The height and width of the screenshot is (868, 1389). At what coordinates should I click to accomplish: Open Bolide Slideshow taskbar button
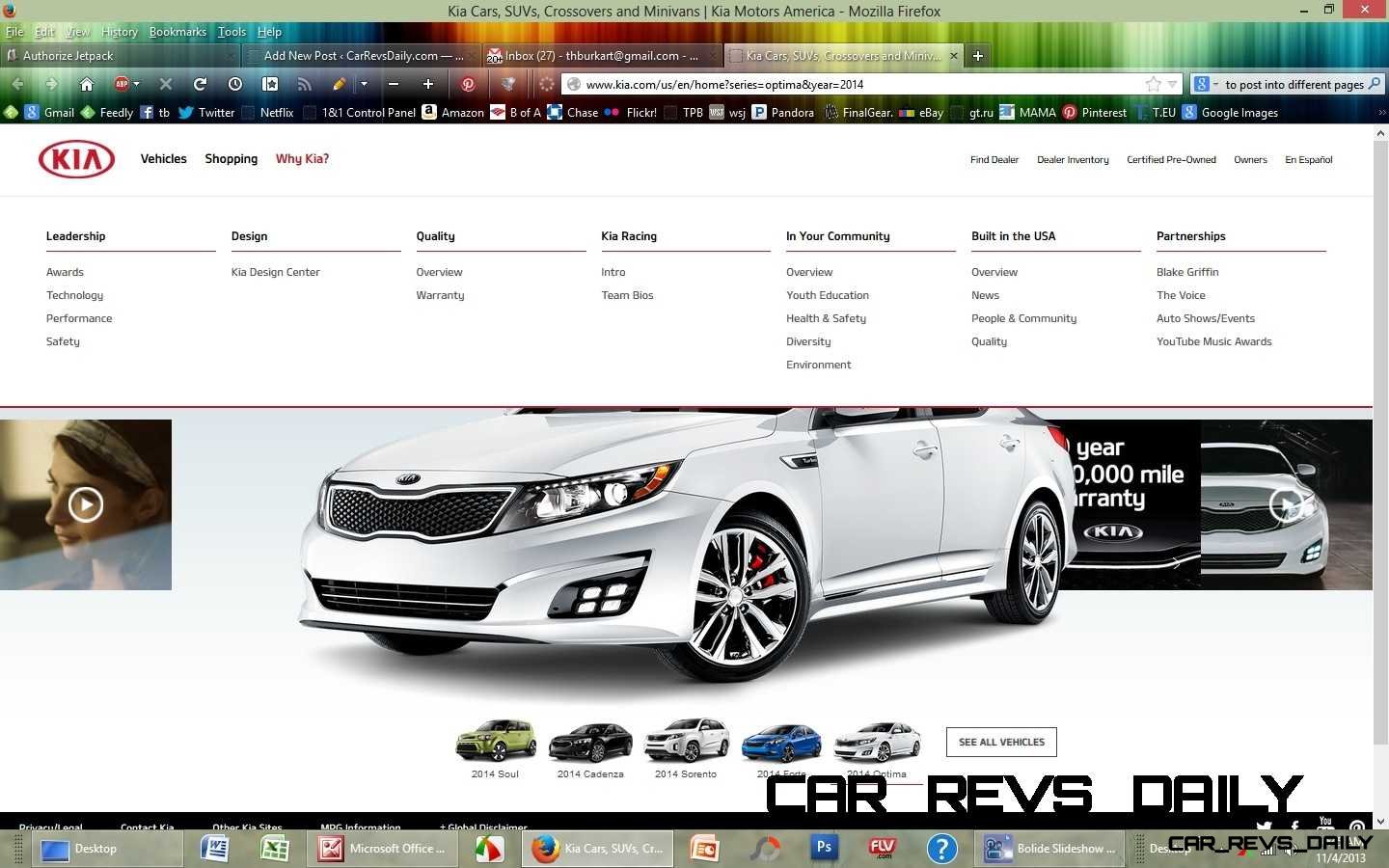coord(1049,848)
